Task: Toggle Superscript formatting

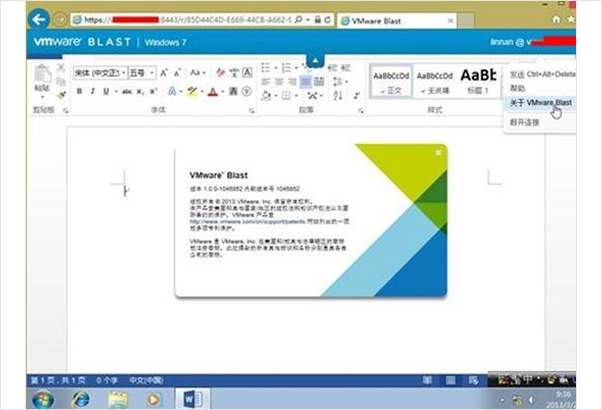Action: click(154, 91)
